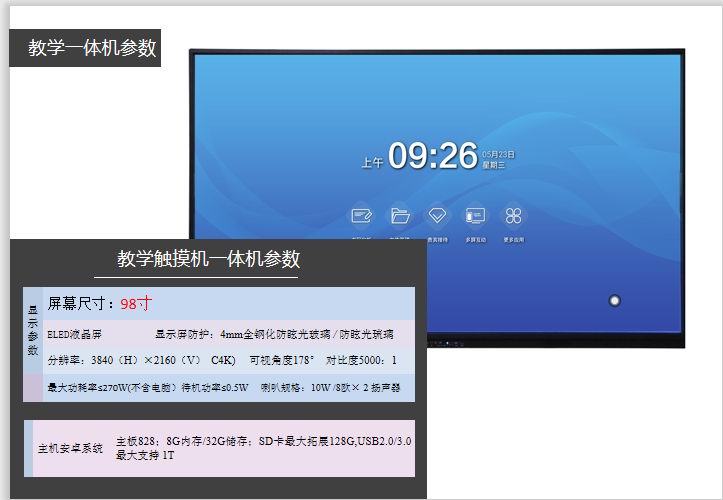Viewport: 723px width, 500px height.
Task: Click the 09:26 clock on display
Action: pos(432,156)
